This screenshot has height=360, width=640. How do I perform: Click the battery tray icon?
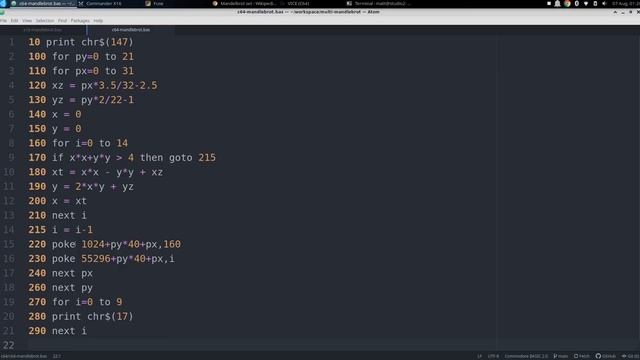tap(595, 3)
